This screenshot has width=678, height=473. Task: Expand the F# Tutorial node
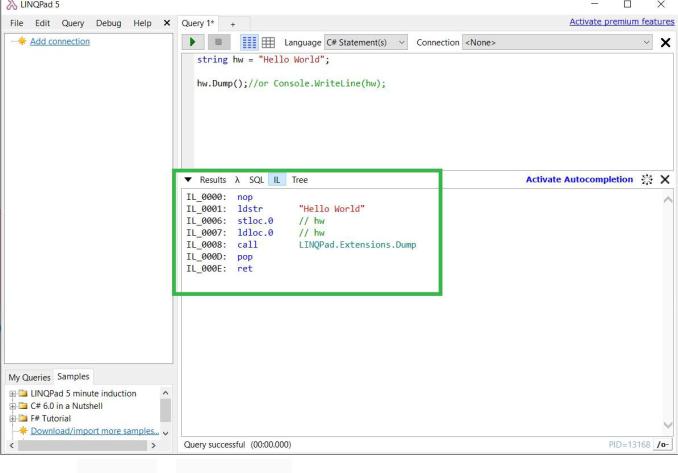tap(13, 419)
